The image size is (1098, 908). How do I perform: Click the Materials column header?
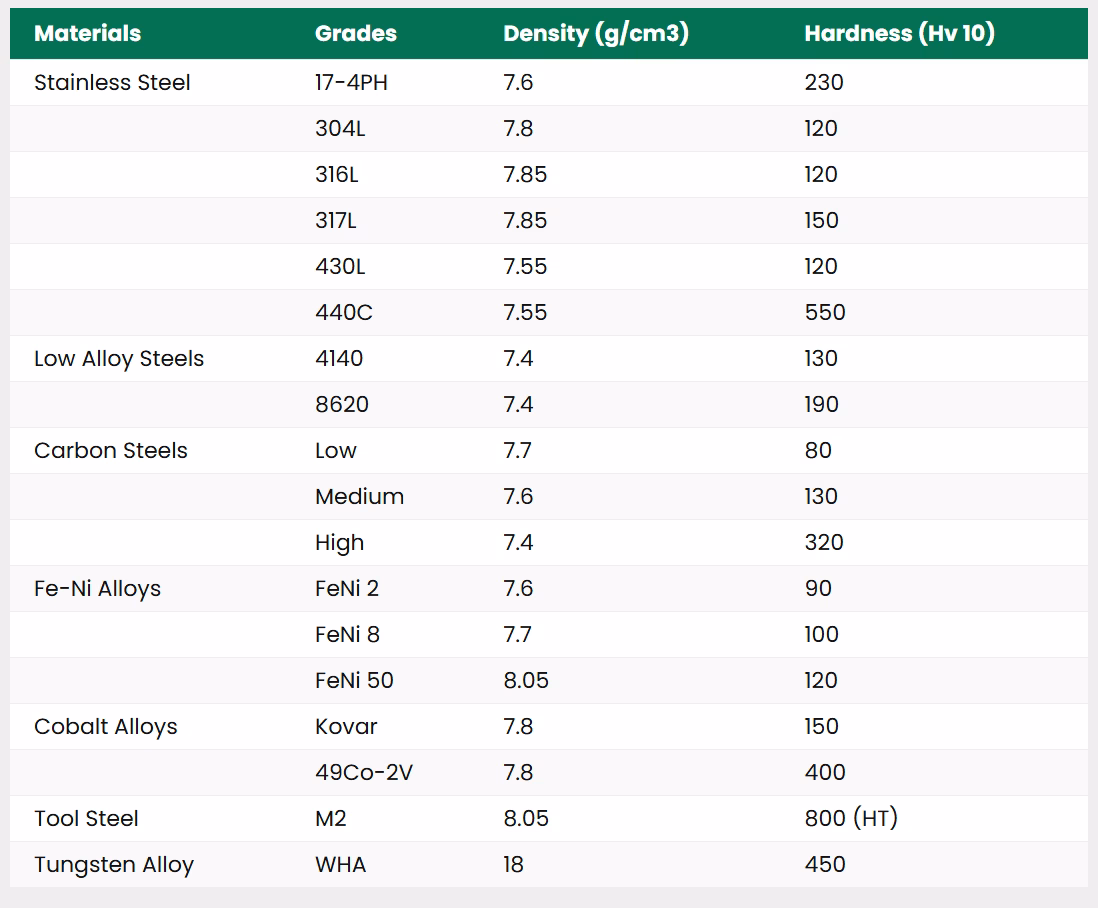pyautogui.click(x=87, y=33)
